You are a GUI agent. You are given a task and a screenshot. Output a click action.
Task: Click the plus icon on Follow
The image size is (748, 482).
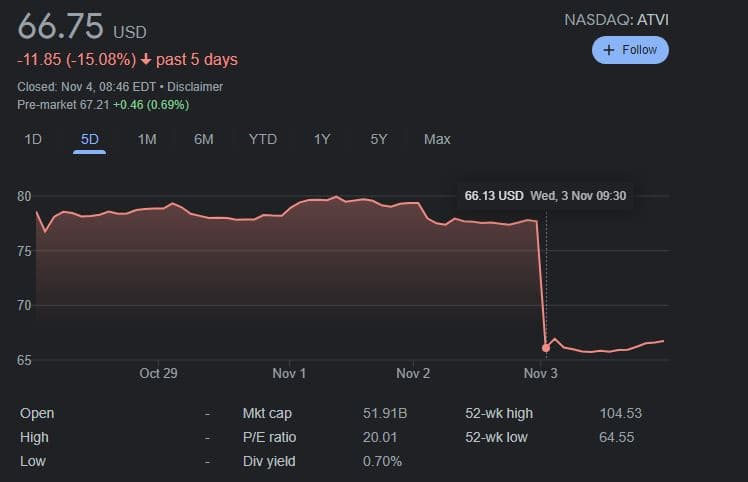(609, 50)
